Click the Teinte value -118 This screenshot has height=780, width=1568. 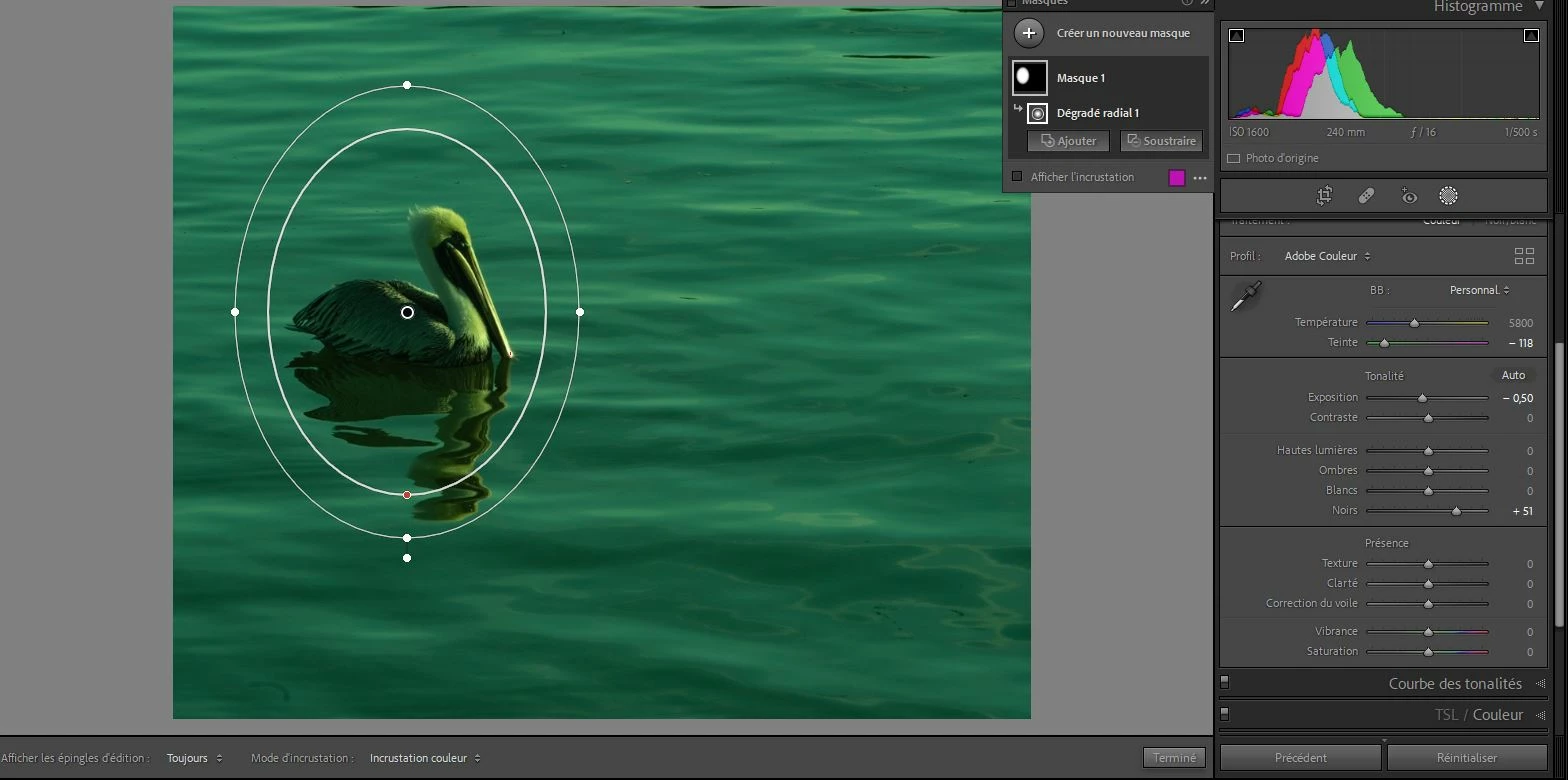coord(1520,343)
